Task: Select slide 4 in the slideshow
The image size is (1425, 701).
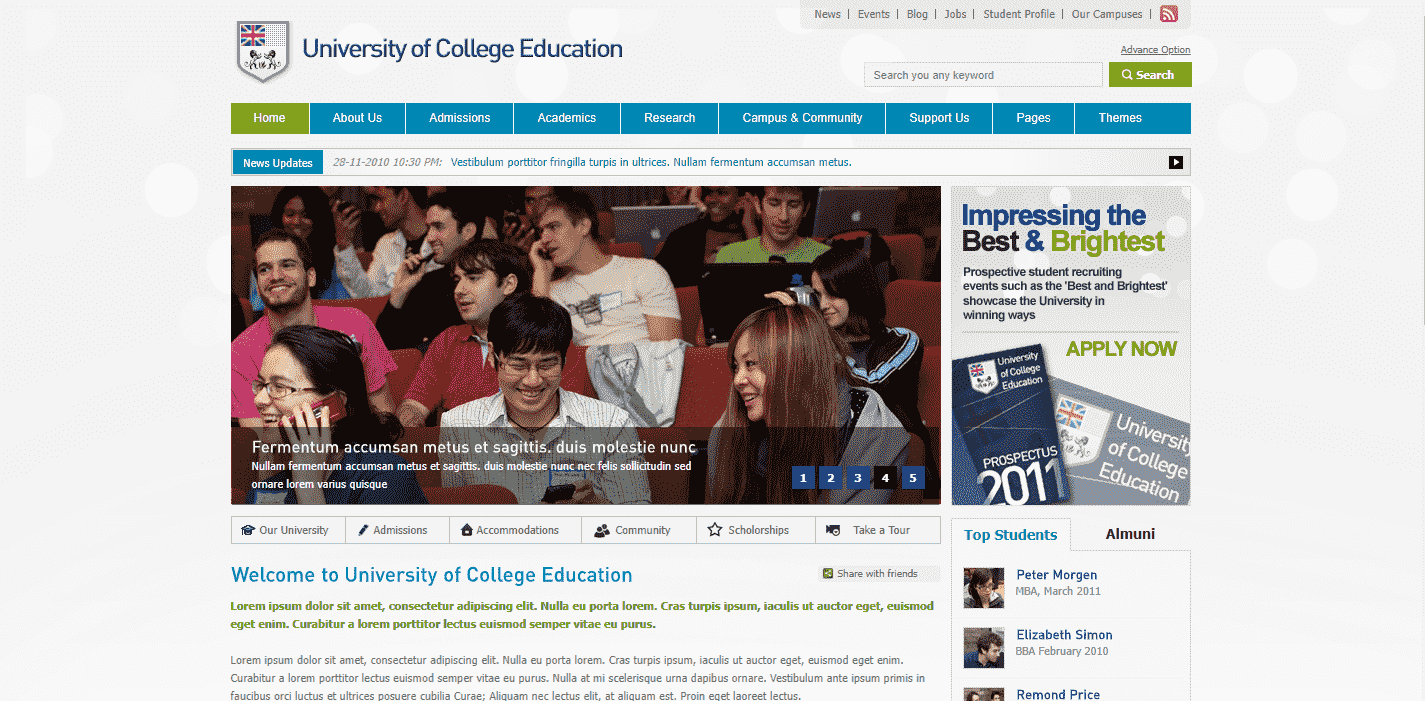Action: tap(884, 478)
